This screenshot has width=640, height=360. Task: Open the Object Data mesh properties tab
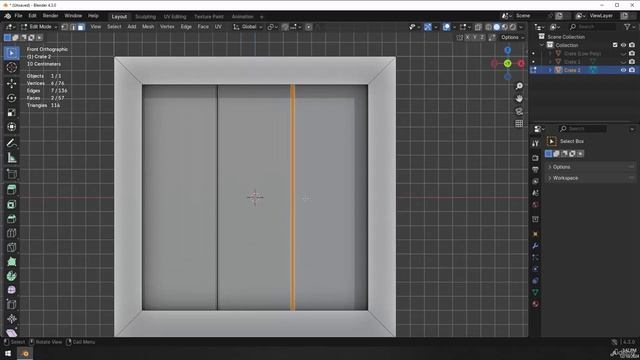tap(535, 292)
